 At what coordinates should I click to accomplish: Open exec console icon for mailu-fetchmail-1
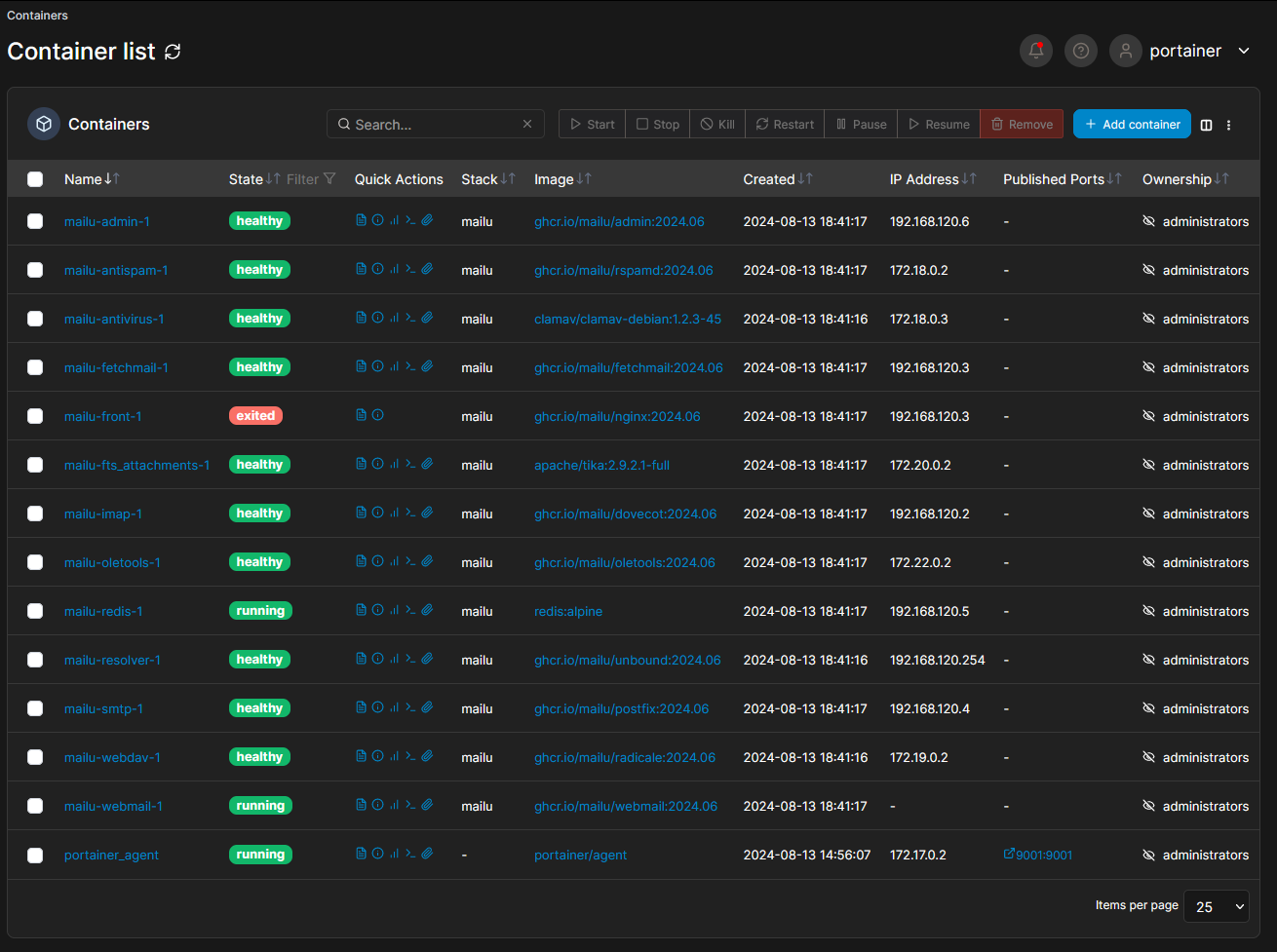[410, 366]
